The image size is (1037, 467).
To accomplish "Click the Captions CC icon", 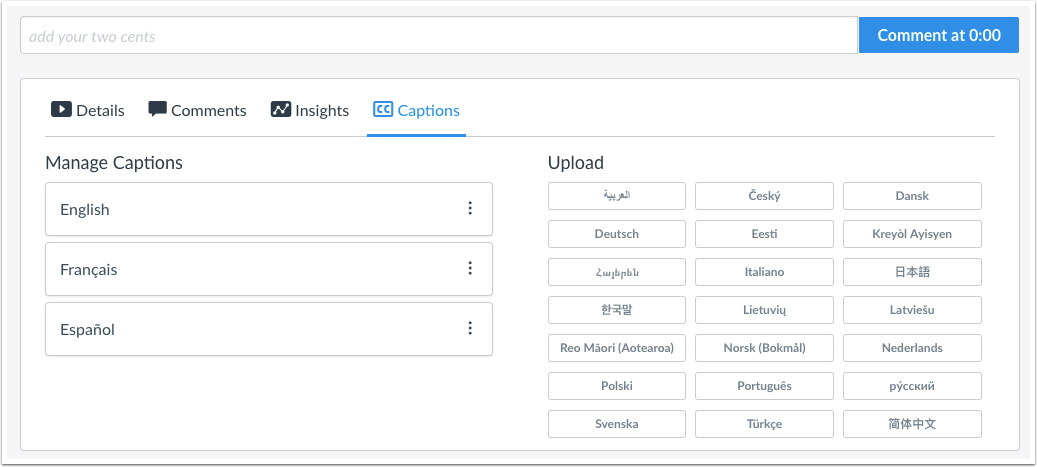I will click(382, 110).
